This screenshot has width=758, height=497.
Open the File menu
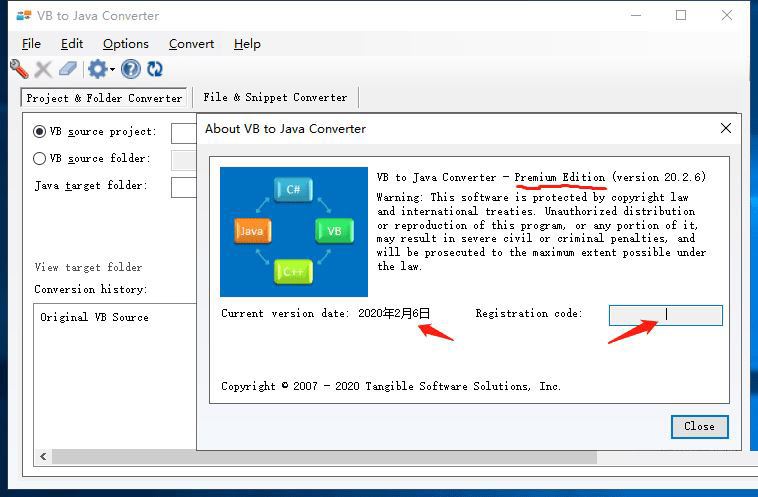click(31, 44)
